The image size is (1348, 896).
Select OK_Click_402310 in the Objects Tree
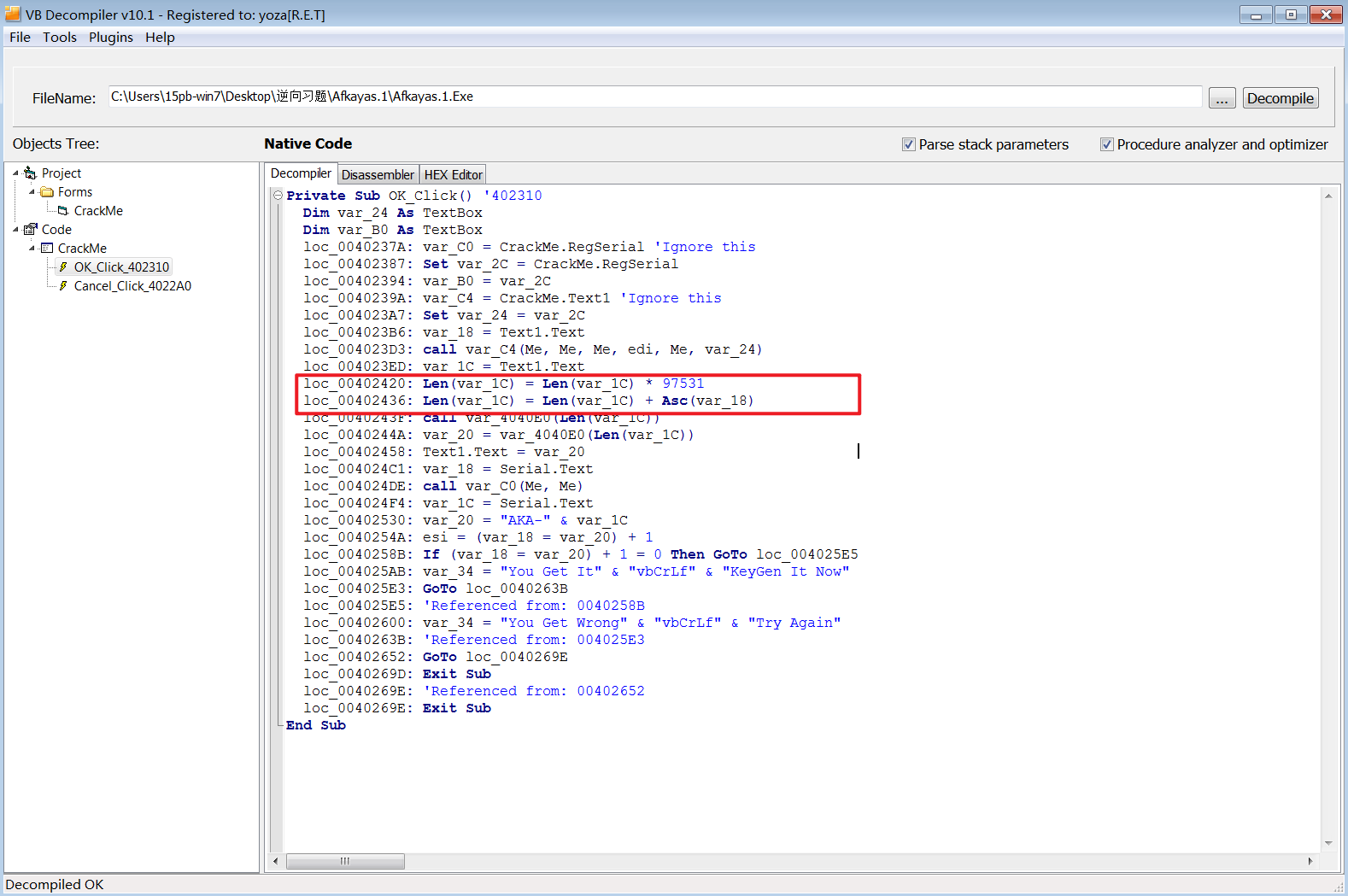121,267
